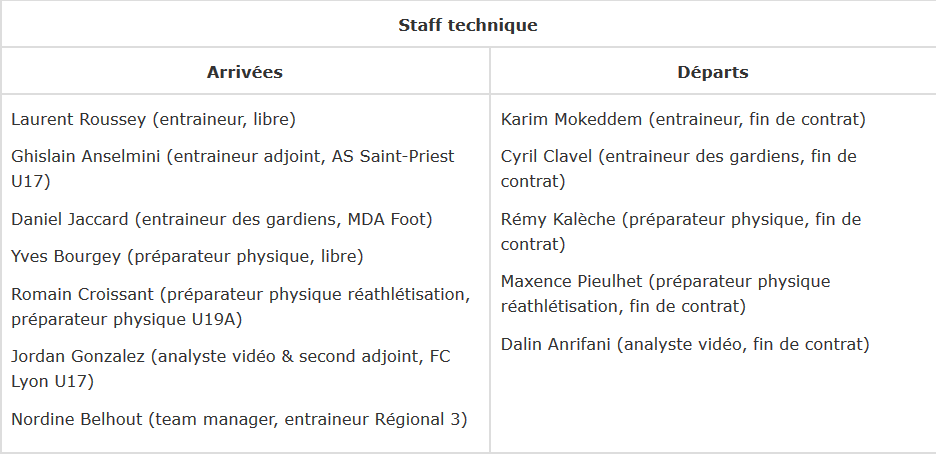936x454 pixels.
Task: Click the Yves Bourgey entry
Action: click(x=187, y=256)
